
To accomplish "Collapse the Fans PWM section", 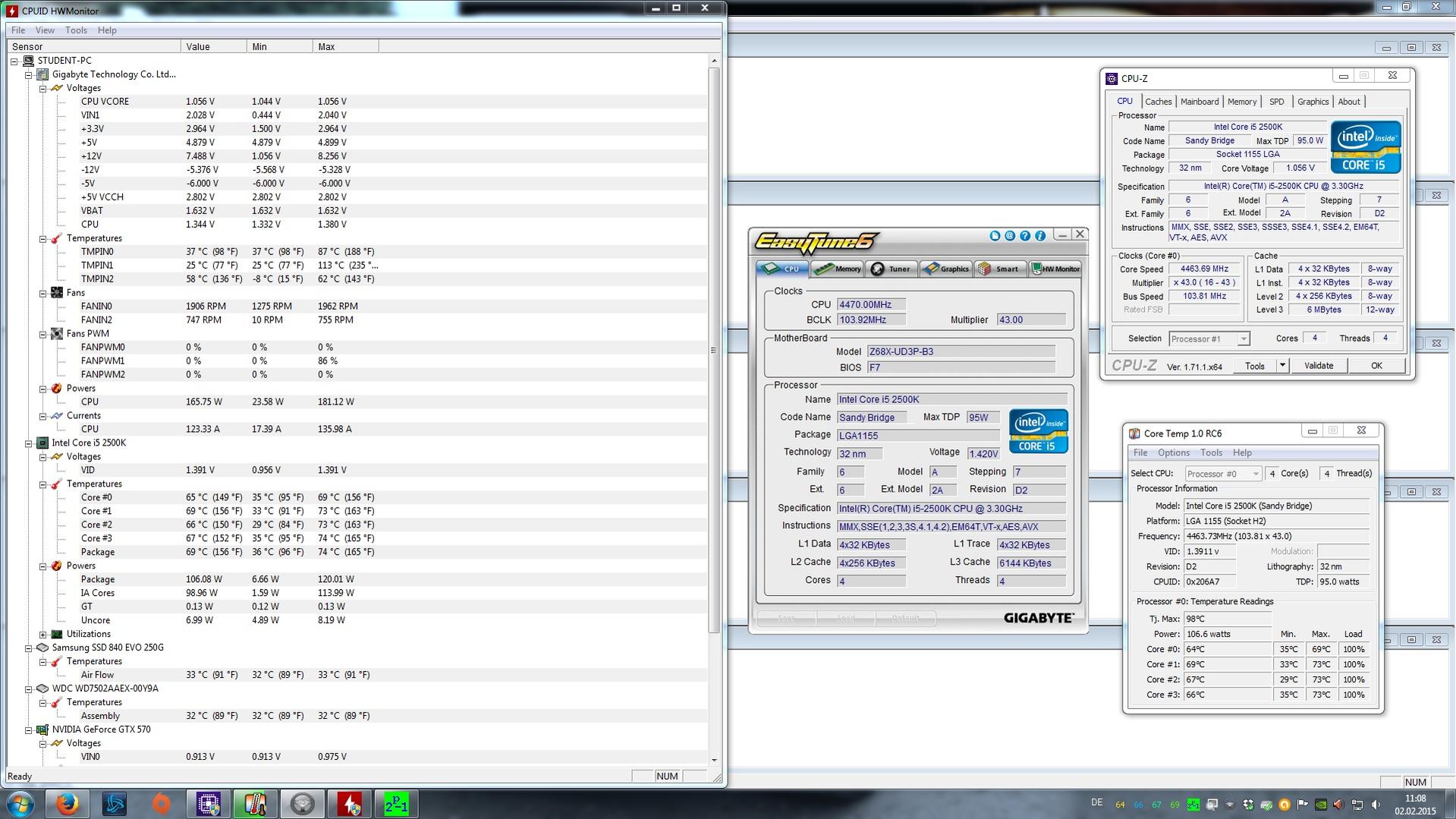I will pyautogui.click(x=43, y=334).
